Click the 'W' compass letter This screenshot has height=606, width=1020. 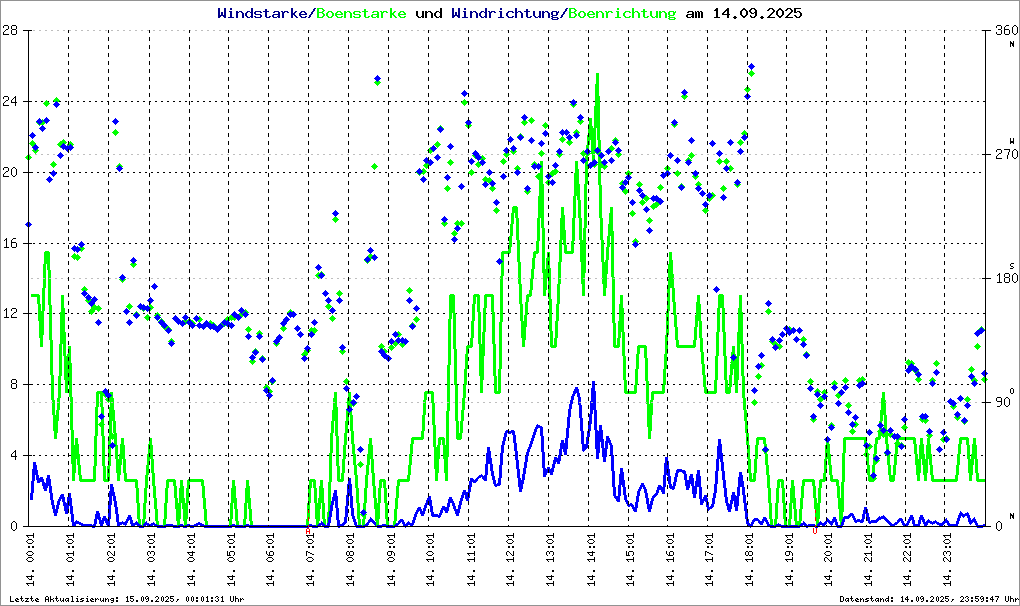1012,140
